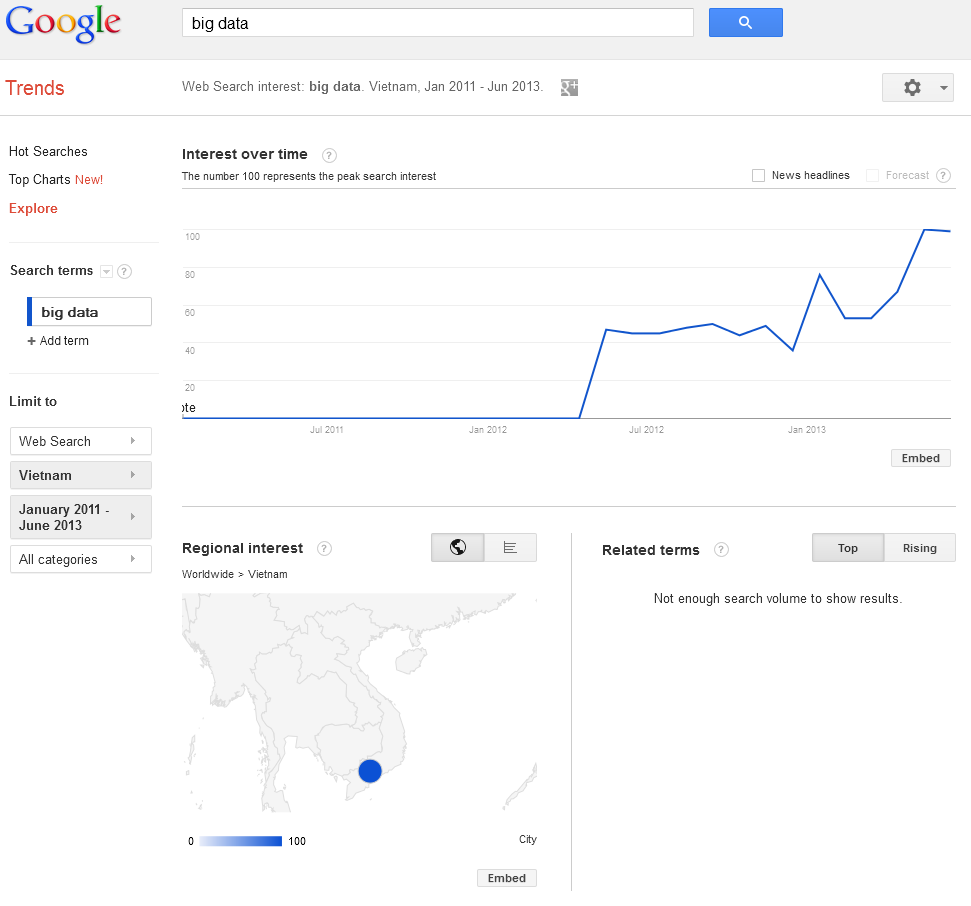Open help for Interest over time
Viewport: 971px width, 906px height.
point(329,155)
